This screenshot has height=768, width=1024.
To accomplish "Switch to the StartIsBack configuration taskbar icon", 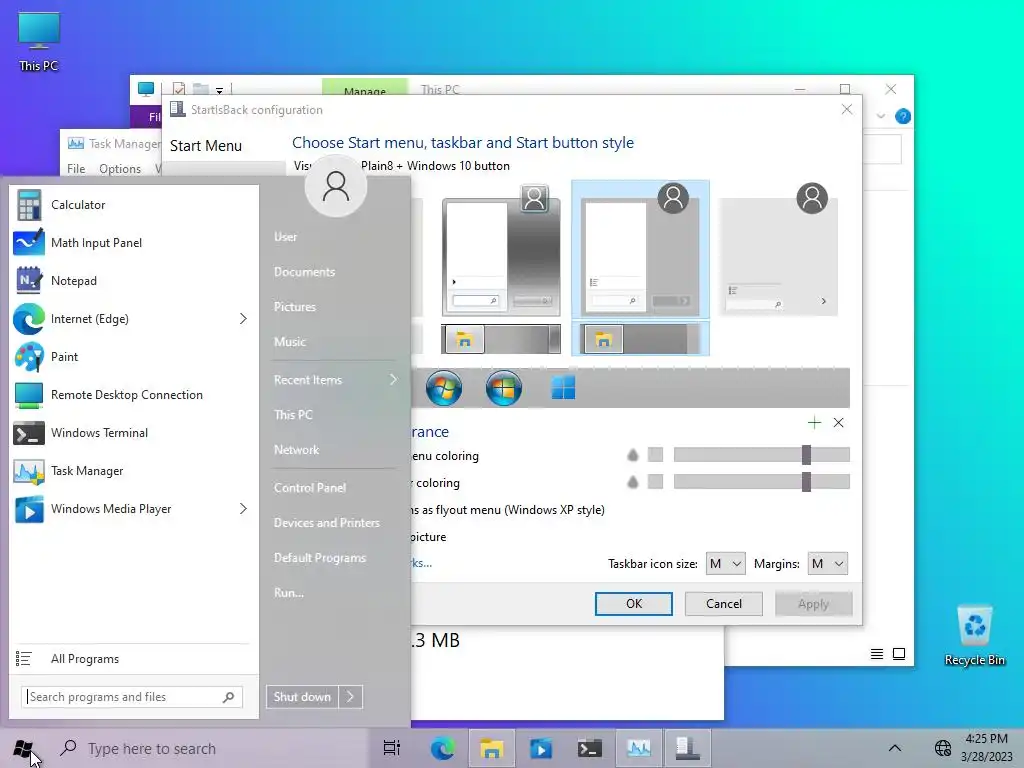I will coord(688,748).
